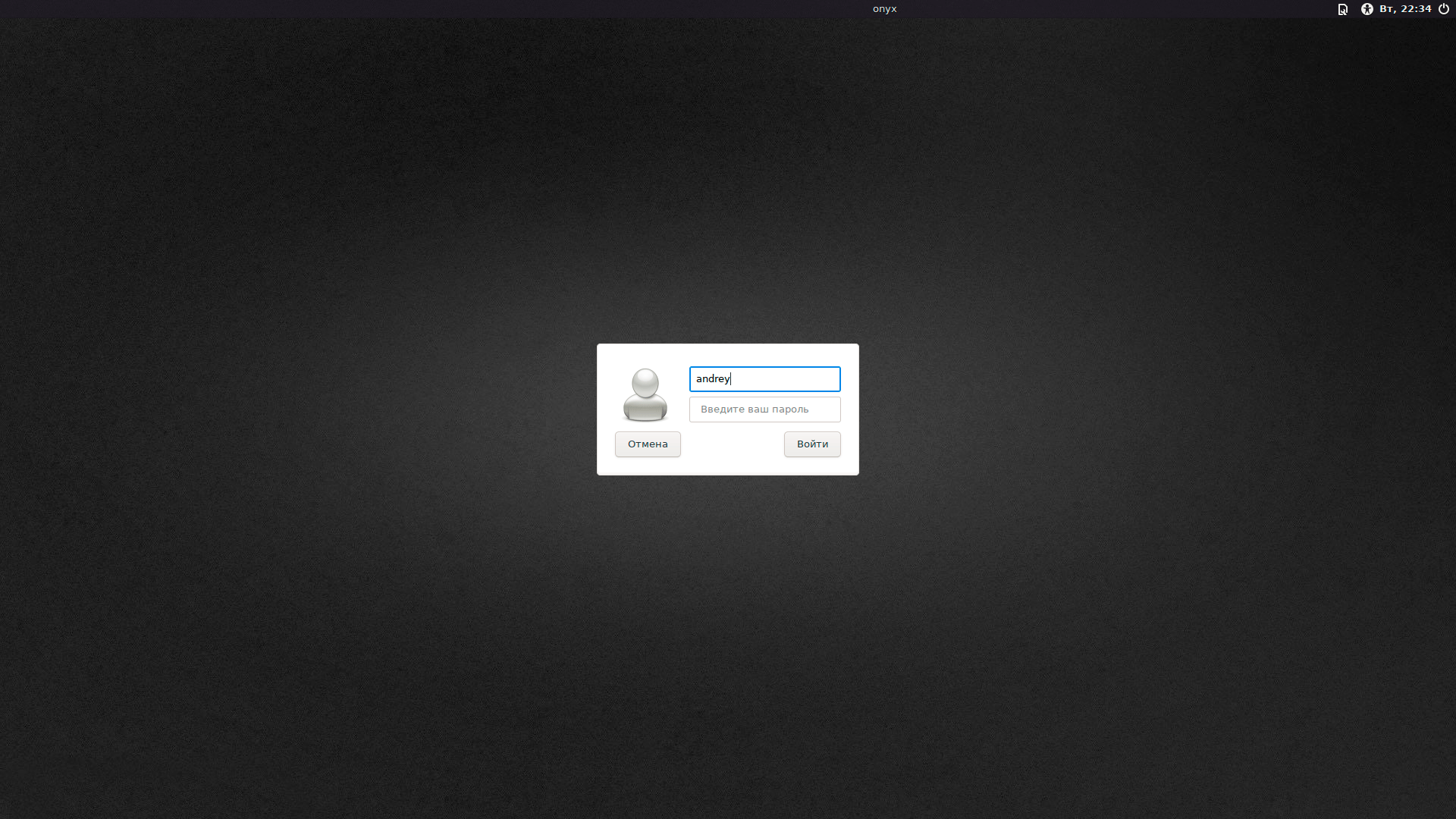Click the empty left area of the top panel

click(x=303, y=9)
